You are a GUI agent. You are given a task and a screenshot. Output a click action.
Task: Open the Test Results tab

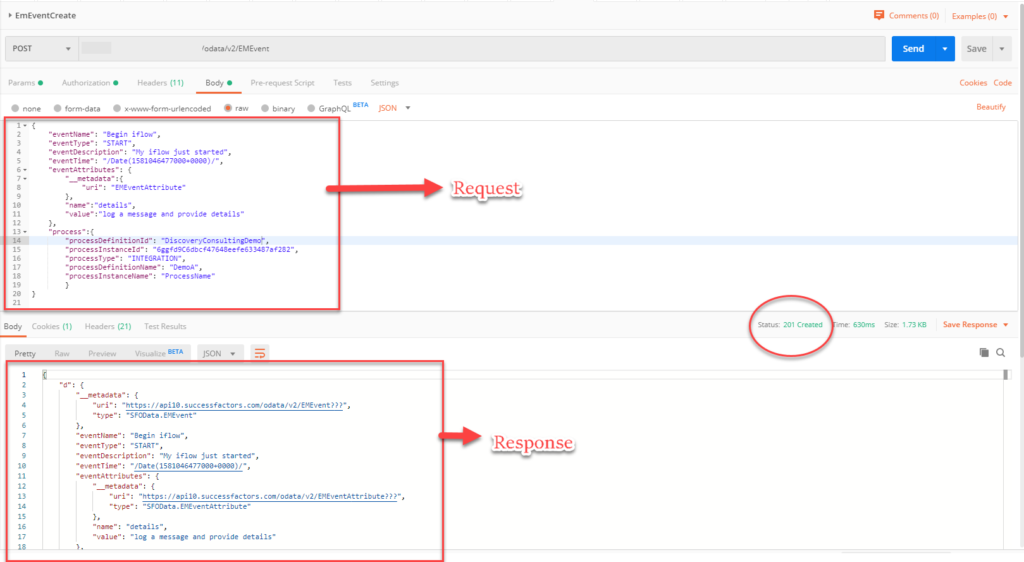coord(165,326)
